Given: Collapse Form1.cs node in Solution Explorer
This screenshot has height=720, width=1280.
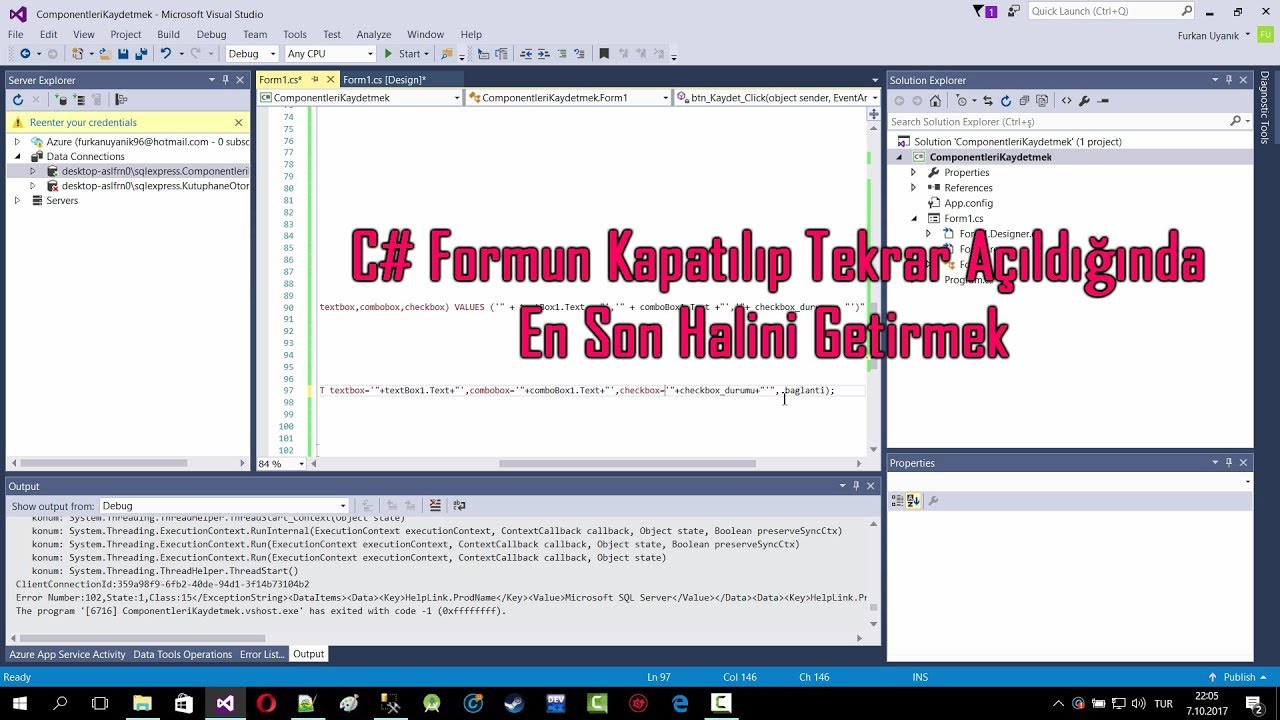Looking at the screenshot, I should (x=913, y=218).
